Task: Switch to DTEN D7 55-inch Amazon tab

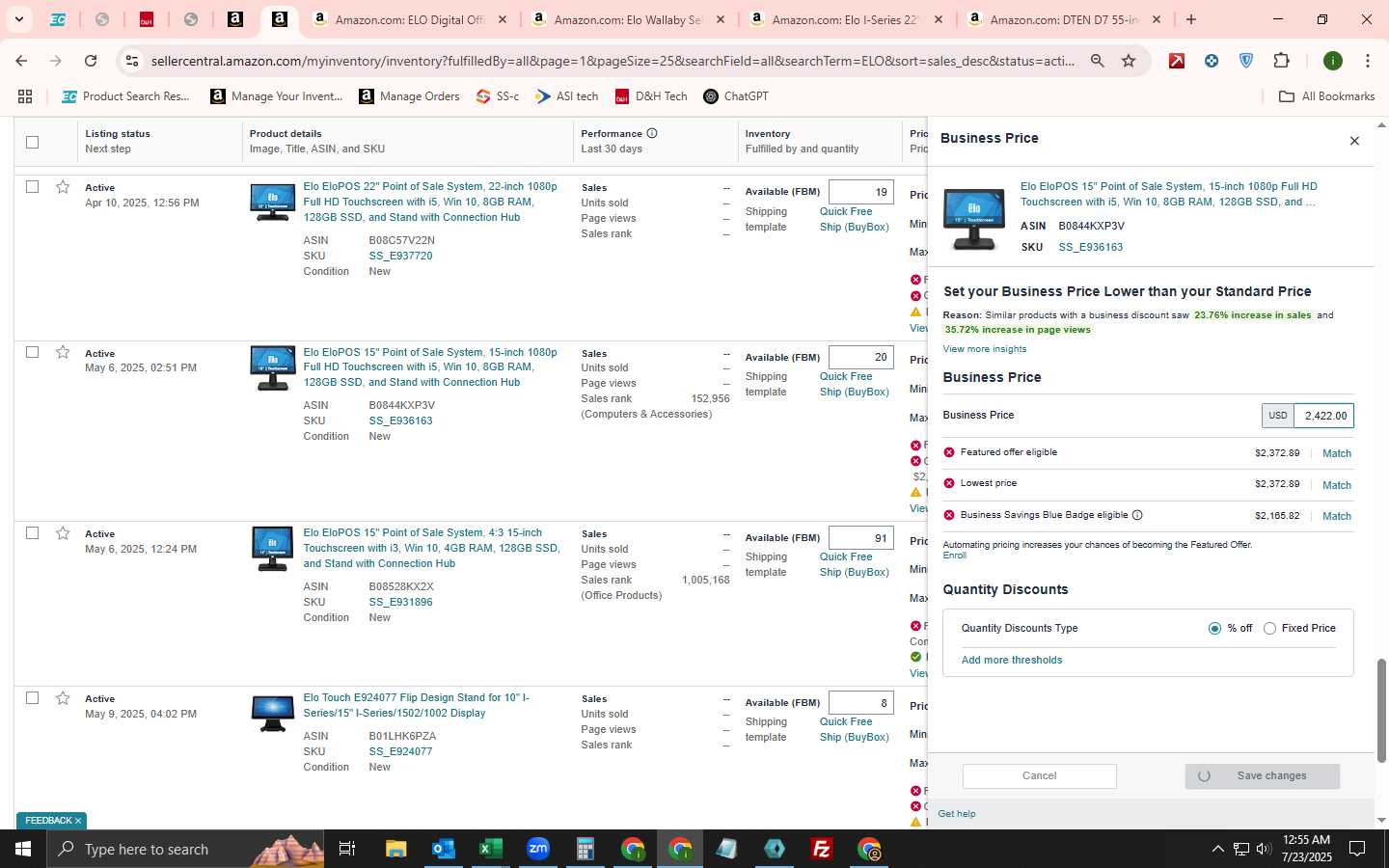Action: click(x=1063, y=19)
